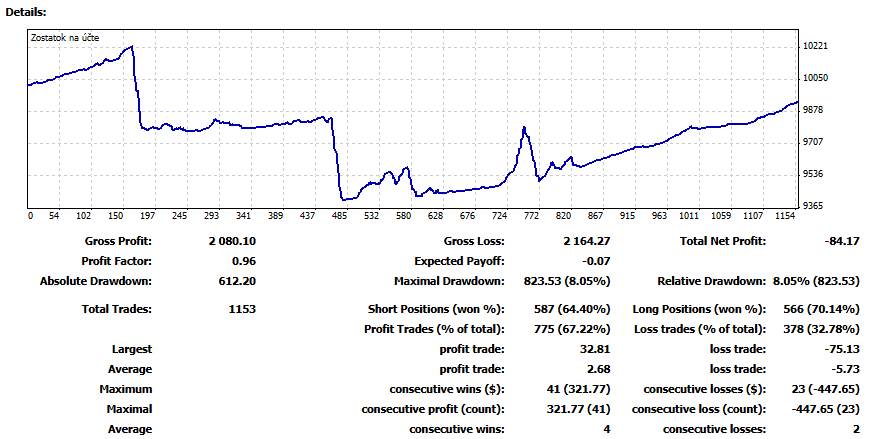Click the "Relative Drawdown:" label
The width and height of the screenshot is (869, 439).
coord(710,281)
